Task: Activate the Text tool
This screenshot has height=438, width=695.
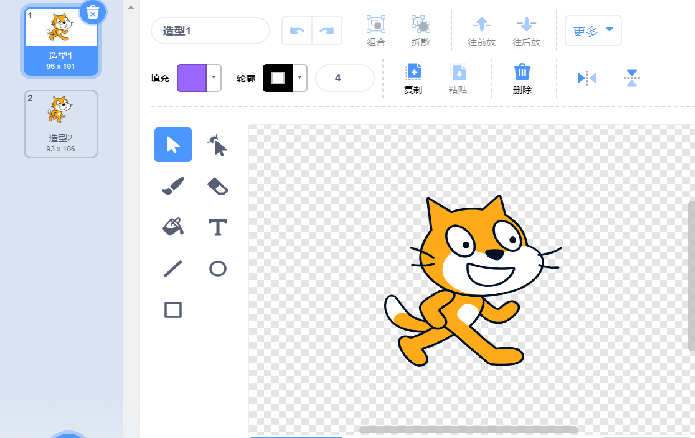Action: click(217, 227)
